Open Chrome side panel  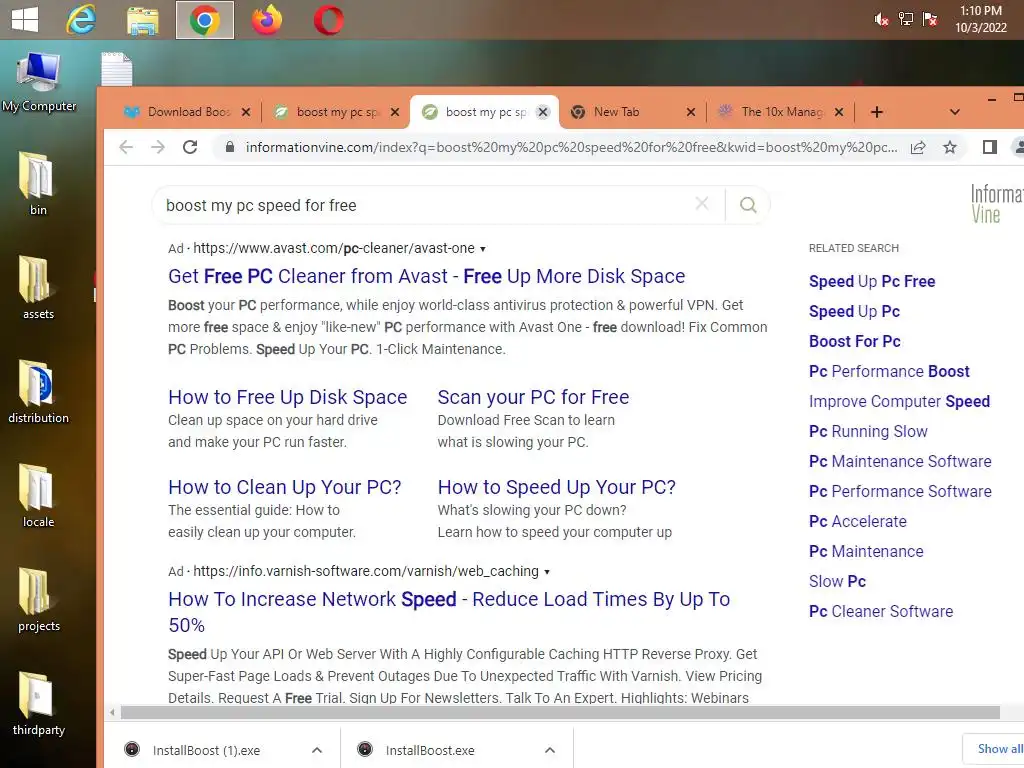coord(989,148)
